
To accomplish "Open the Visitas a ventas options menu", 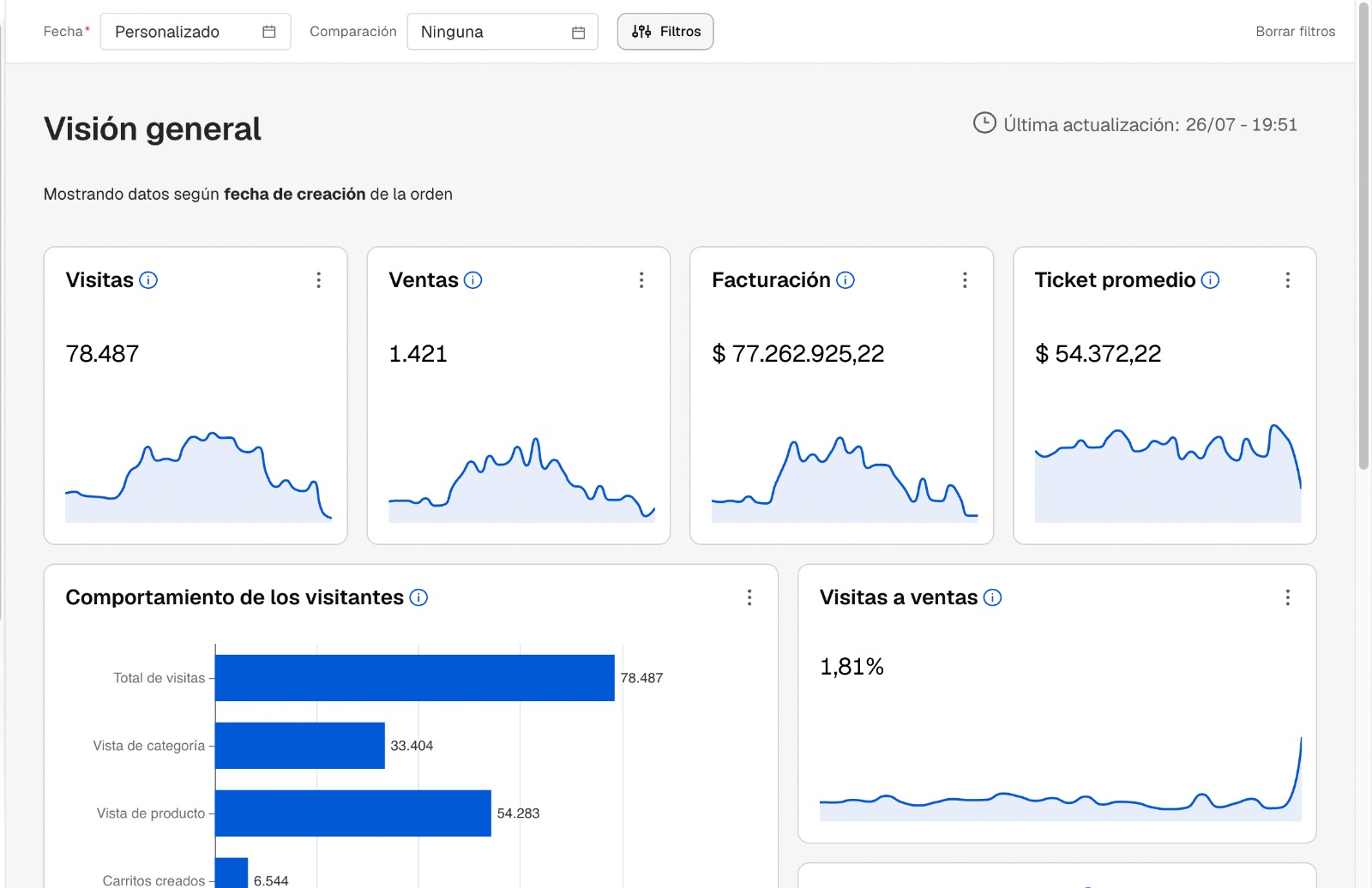I will (x=1287, y=597).
